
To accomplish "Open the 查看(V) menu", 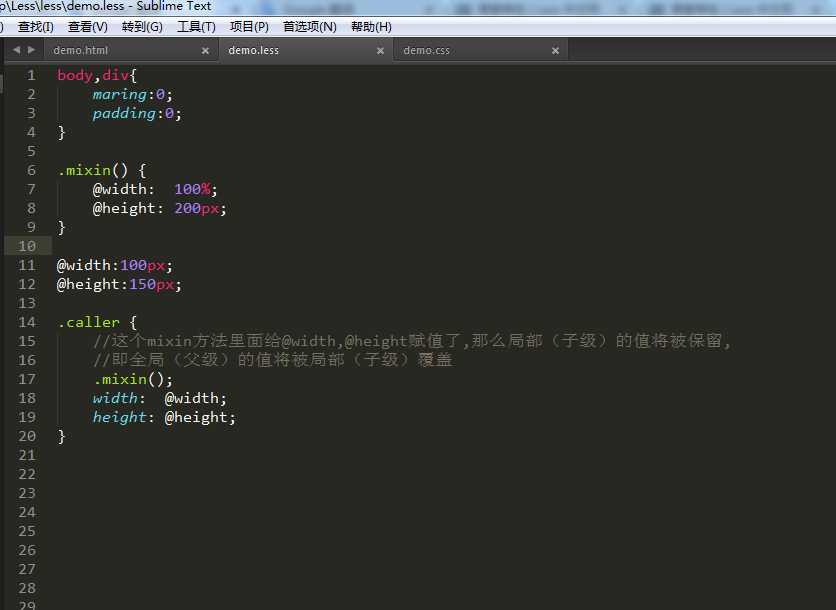I will tap(87, 27).
